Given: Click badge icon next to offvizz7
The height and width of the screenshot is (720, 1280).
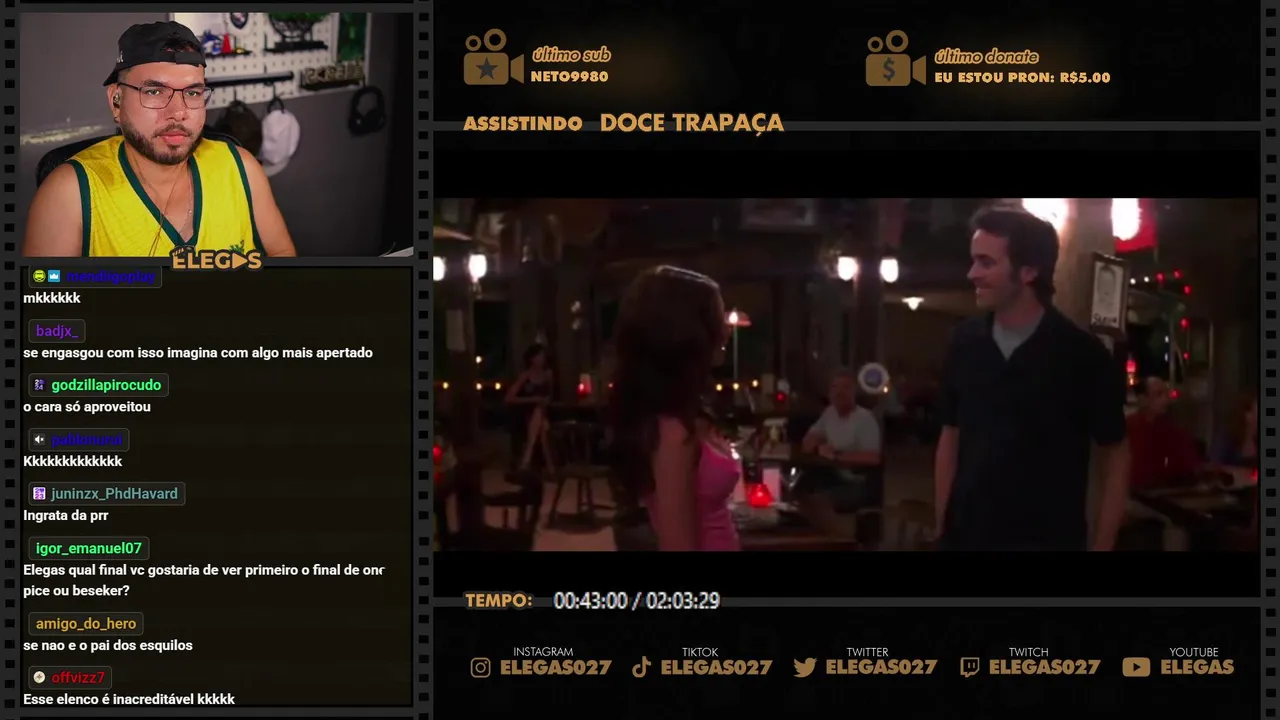Looking at the screenshot, I should point(39,678).
